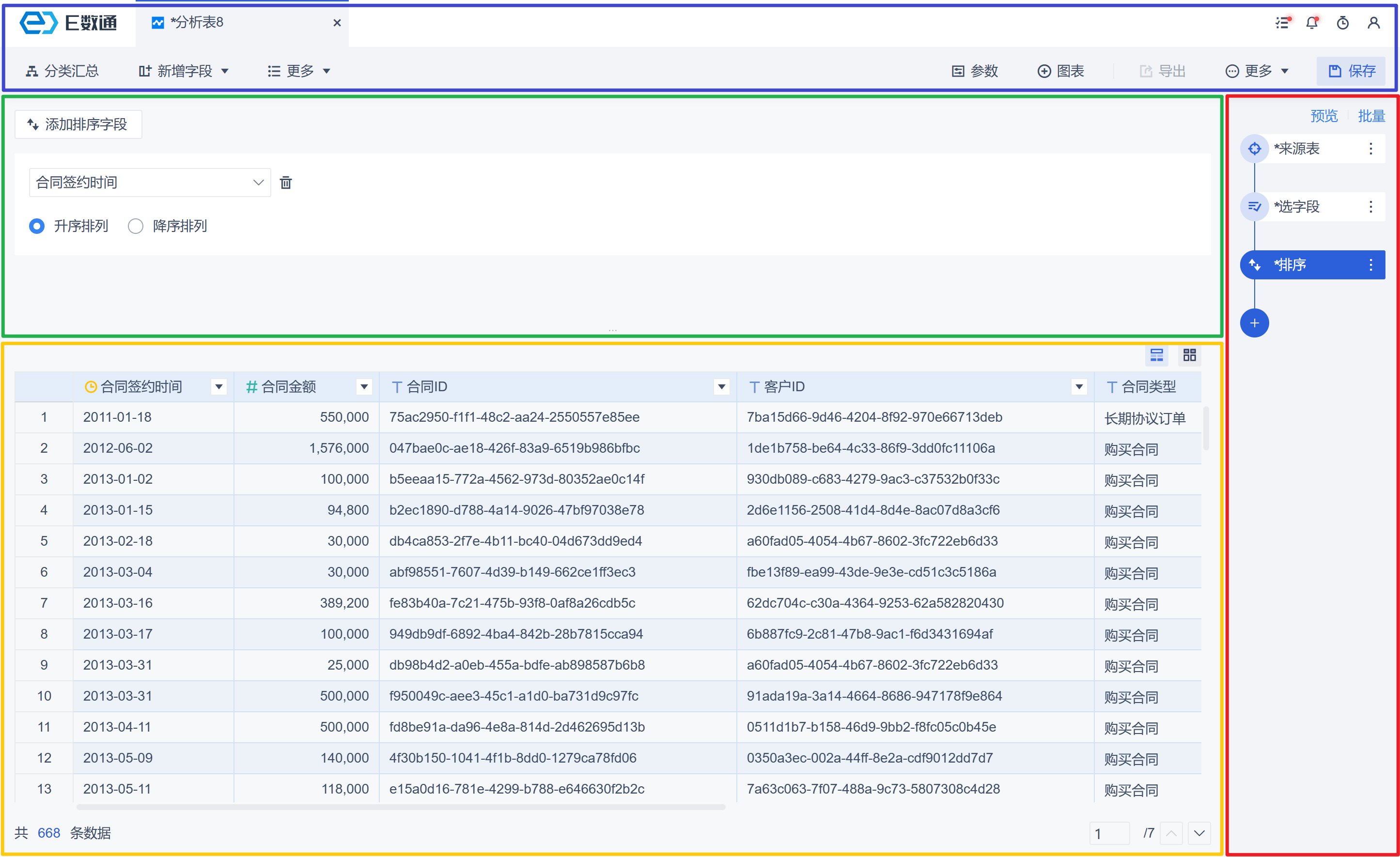Select 升序排列 radio button
This screenshot has height=857, width=1400.
[37, 226]
